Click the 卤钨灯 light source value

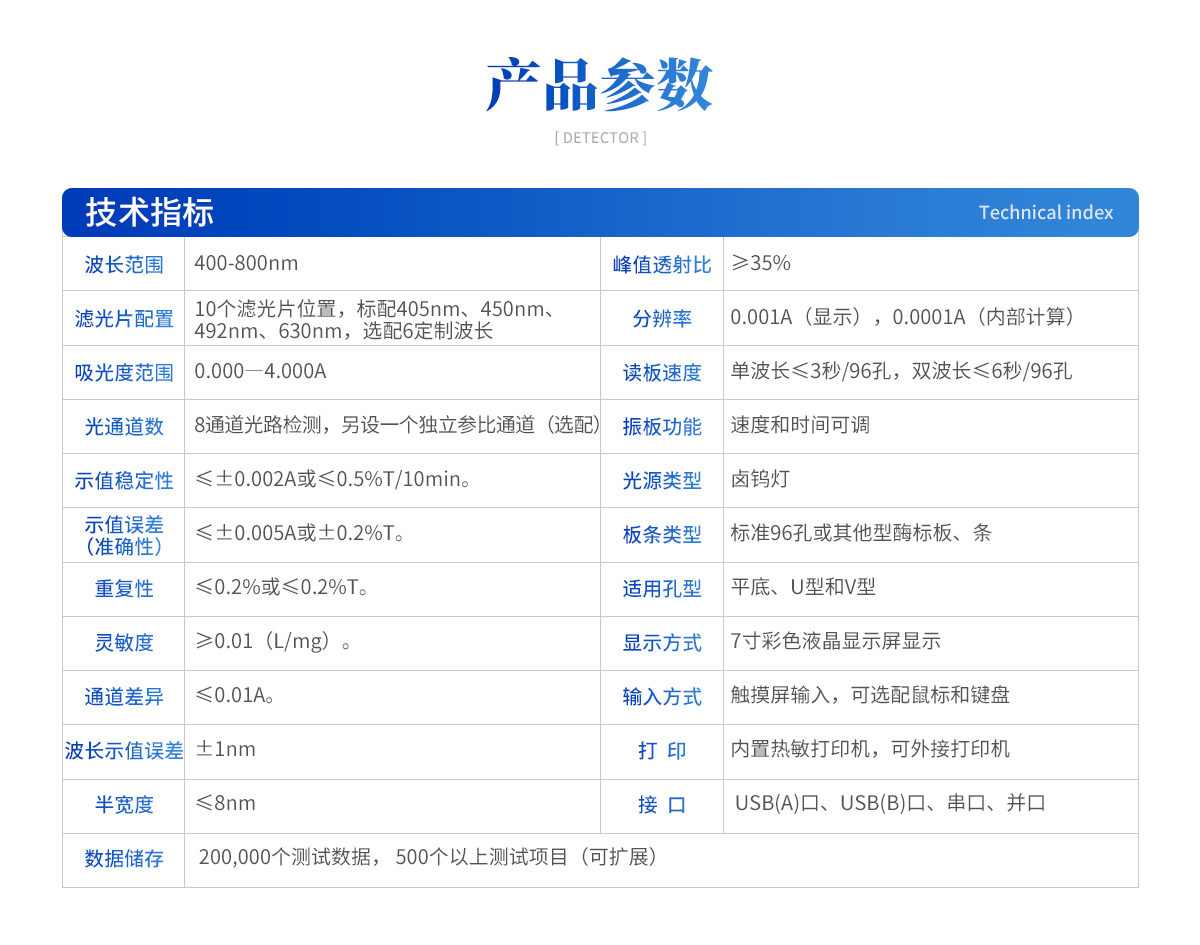pos(760,480)
